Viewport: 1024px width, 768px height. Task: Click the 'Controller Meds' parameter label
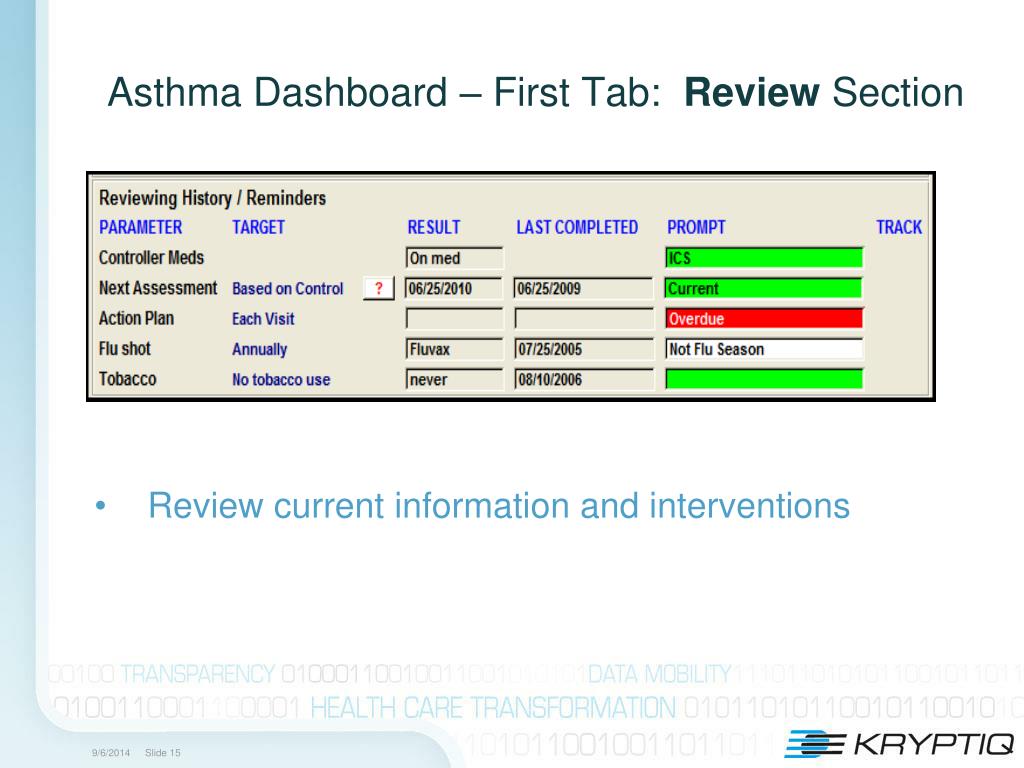152,258
